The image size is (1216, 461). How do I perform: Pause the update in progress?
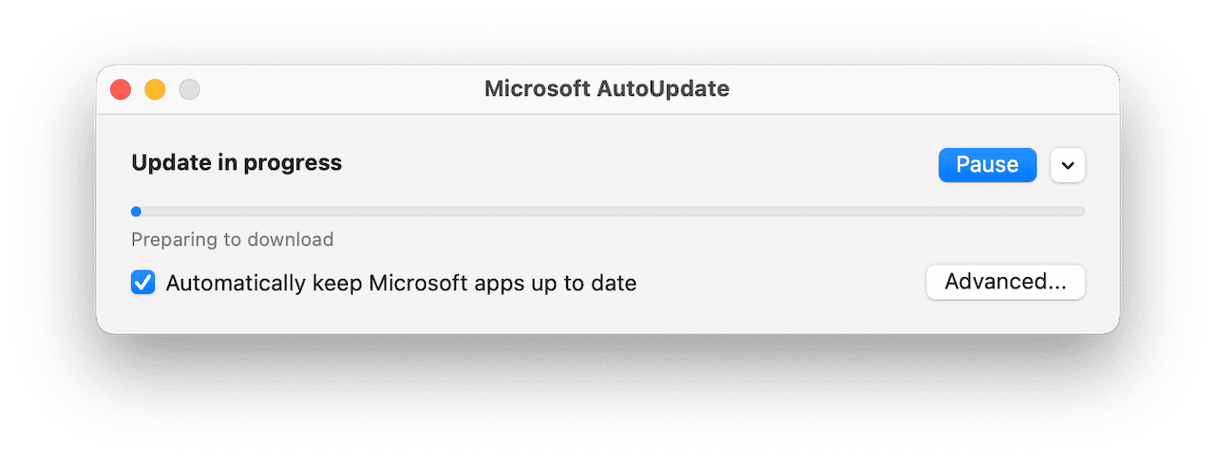point(986,165)
